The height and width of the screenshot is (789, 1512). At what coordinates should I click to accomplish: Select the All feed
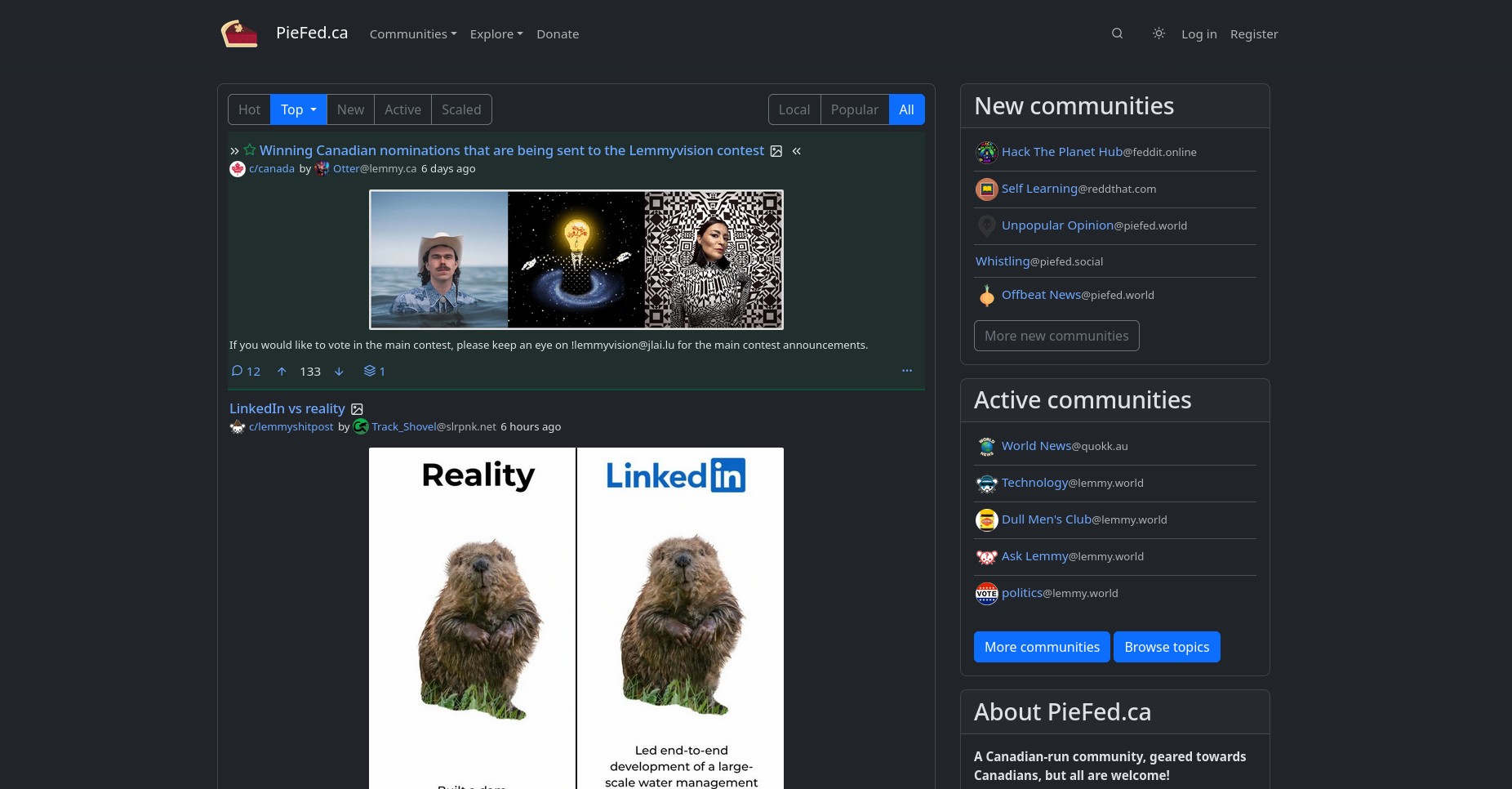[x=906, y=109]
